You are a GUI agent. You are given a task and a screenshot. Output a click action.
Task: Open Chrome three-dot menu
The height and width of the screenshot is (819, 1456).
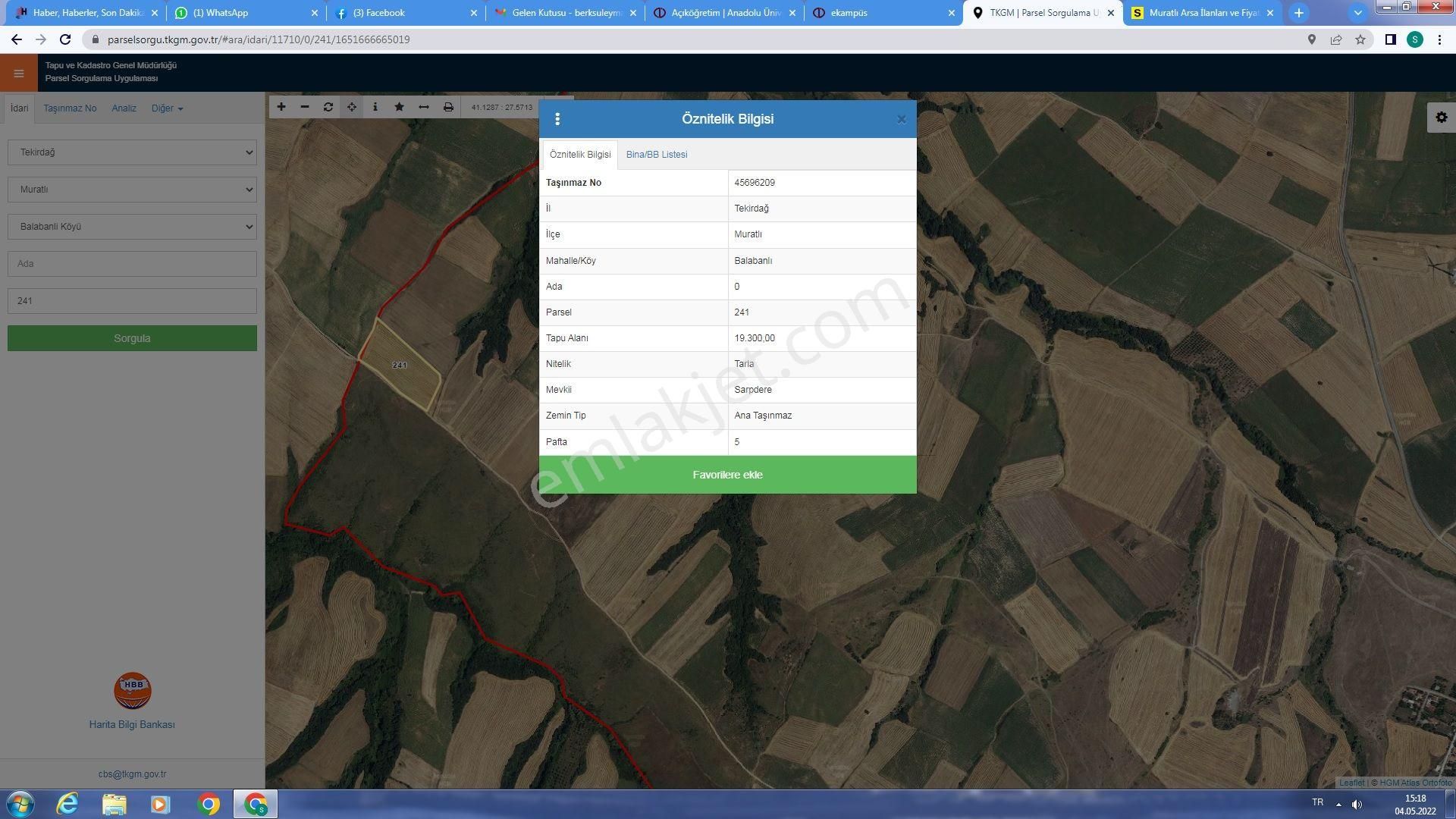point(1439,39)
